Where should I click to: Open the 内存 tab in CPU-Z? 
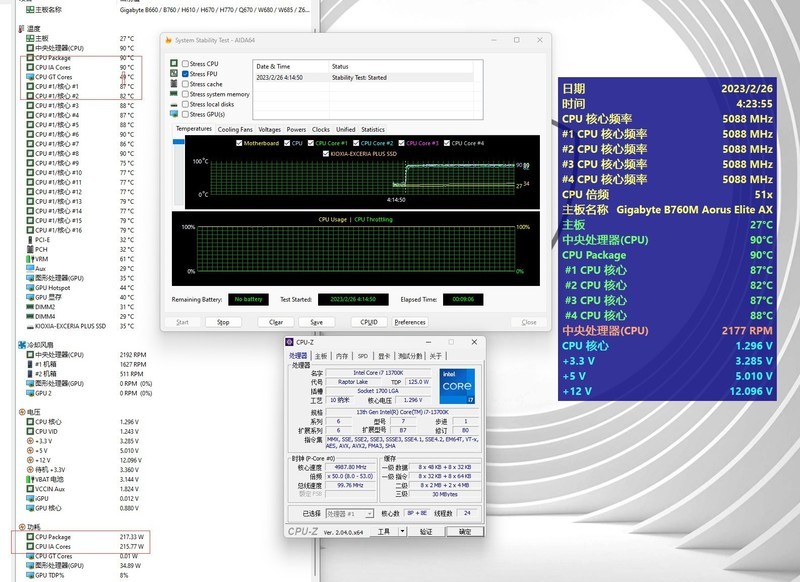pos(342,355)
